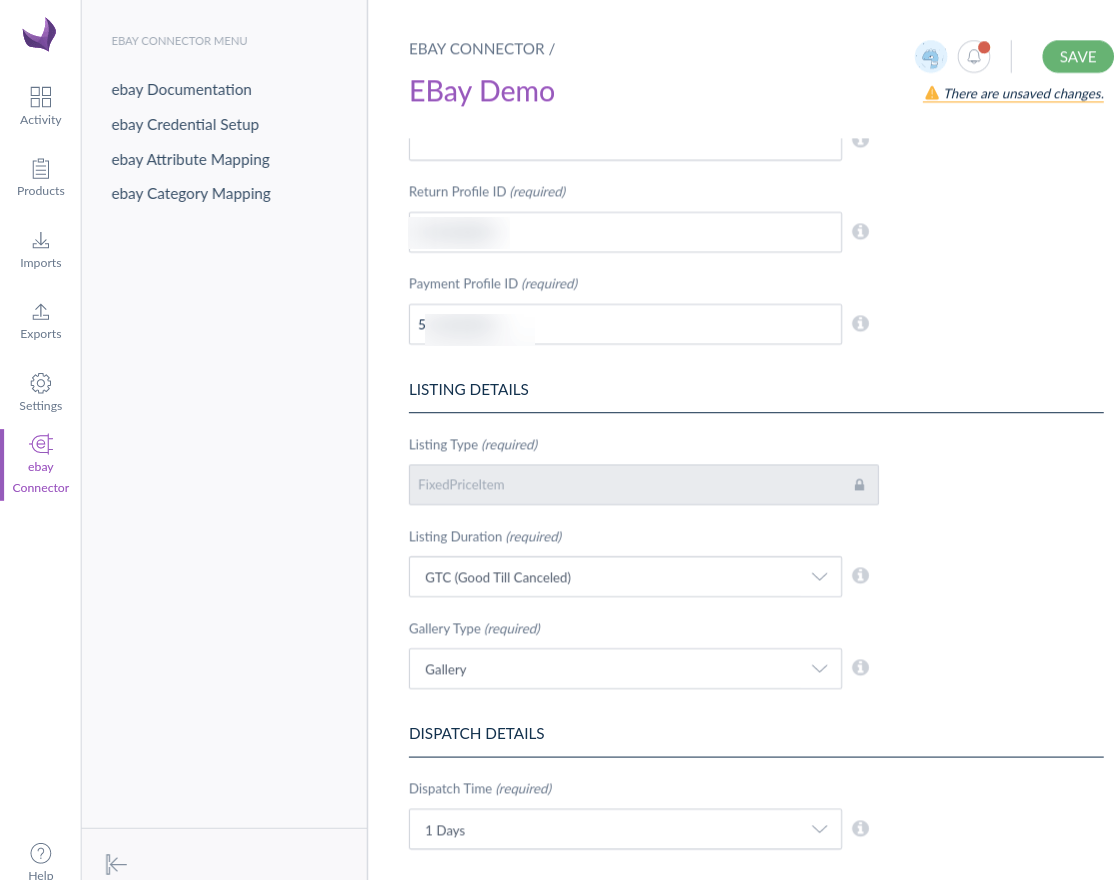Image resolution: width=1120 pixels, height=880 pixels.
Task: Open the notifications bell
Action: point(974,57)
